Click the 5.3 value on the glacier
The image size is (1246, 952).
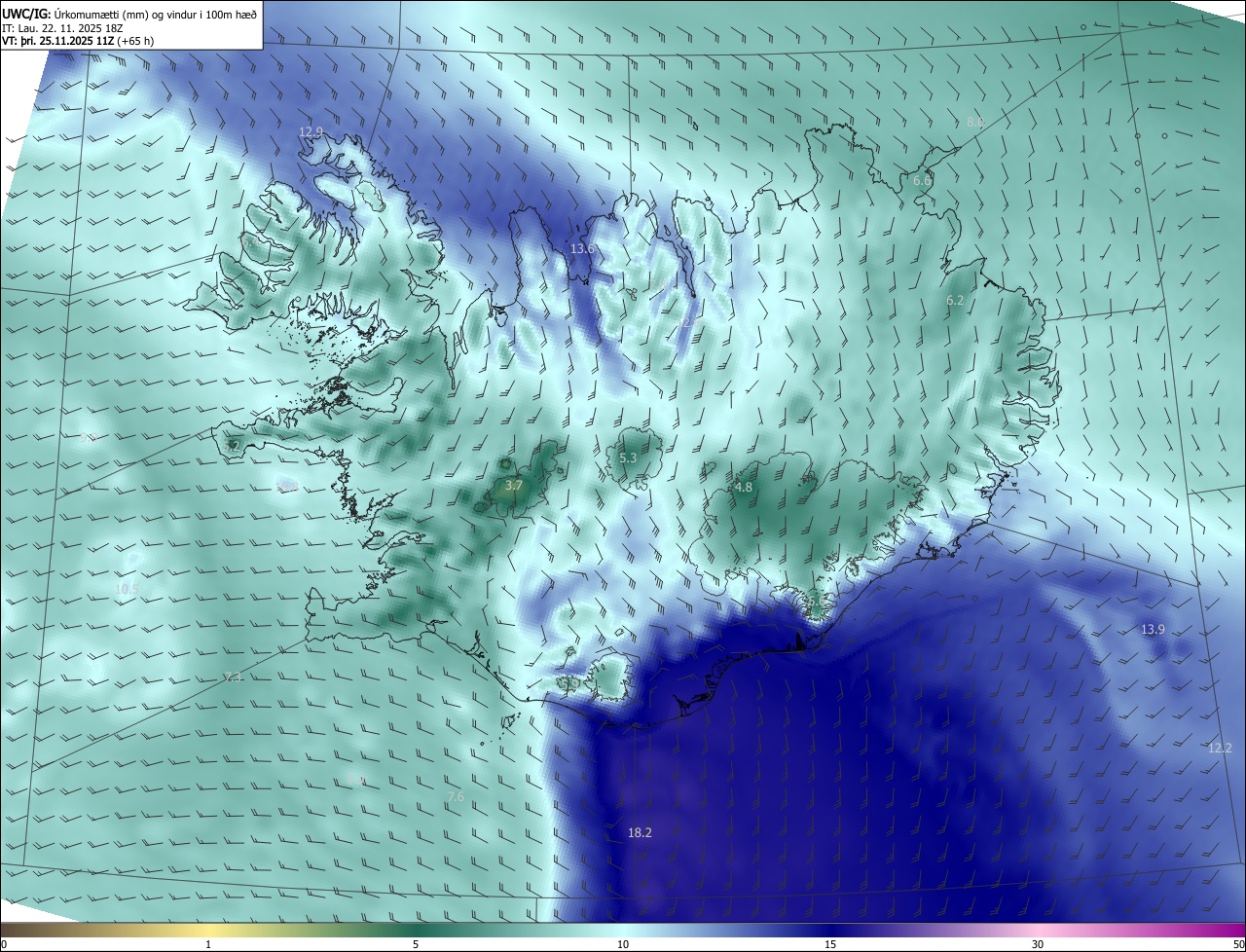pos(628,458)
